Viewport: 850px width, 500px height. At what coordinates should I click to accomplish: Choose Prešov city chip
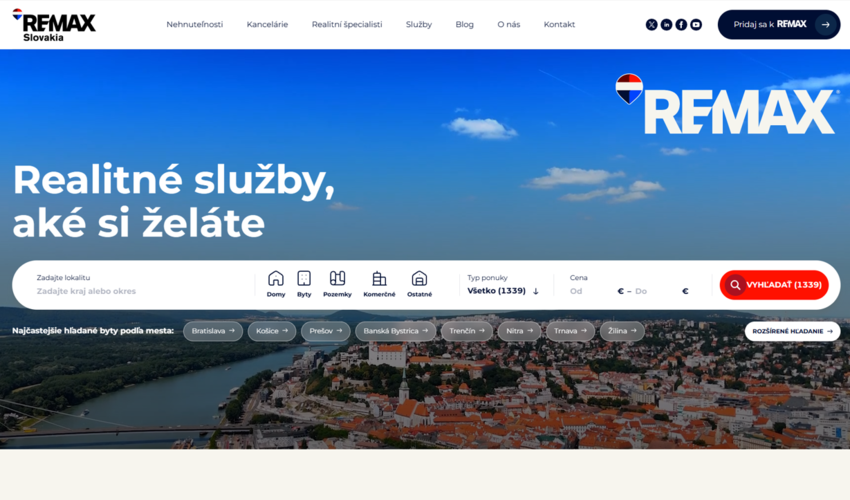(325, 331)
